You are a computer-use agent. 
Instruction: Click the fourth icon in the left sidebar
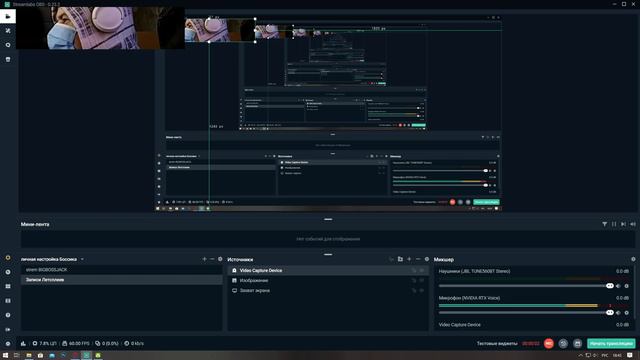8,59
